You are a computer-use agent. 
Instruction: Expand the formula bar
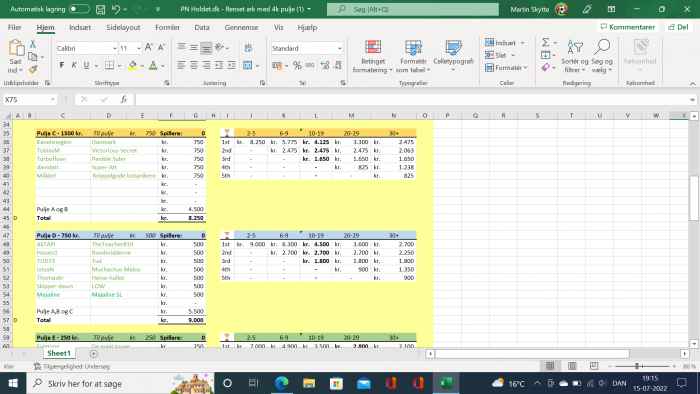[692, 100]
